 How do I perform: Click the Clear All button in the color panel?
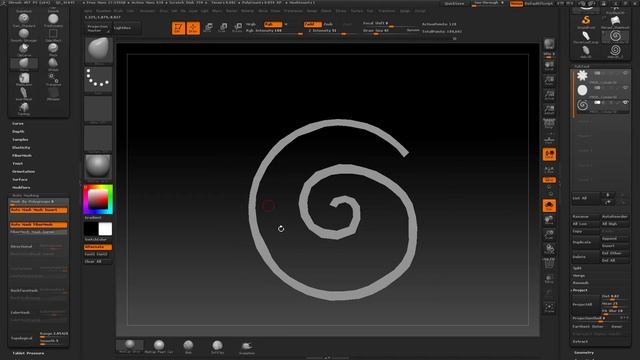[98, 261]
